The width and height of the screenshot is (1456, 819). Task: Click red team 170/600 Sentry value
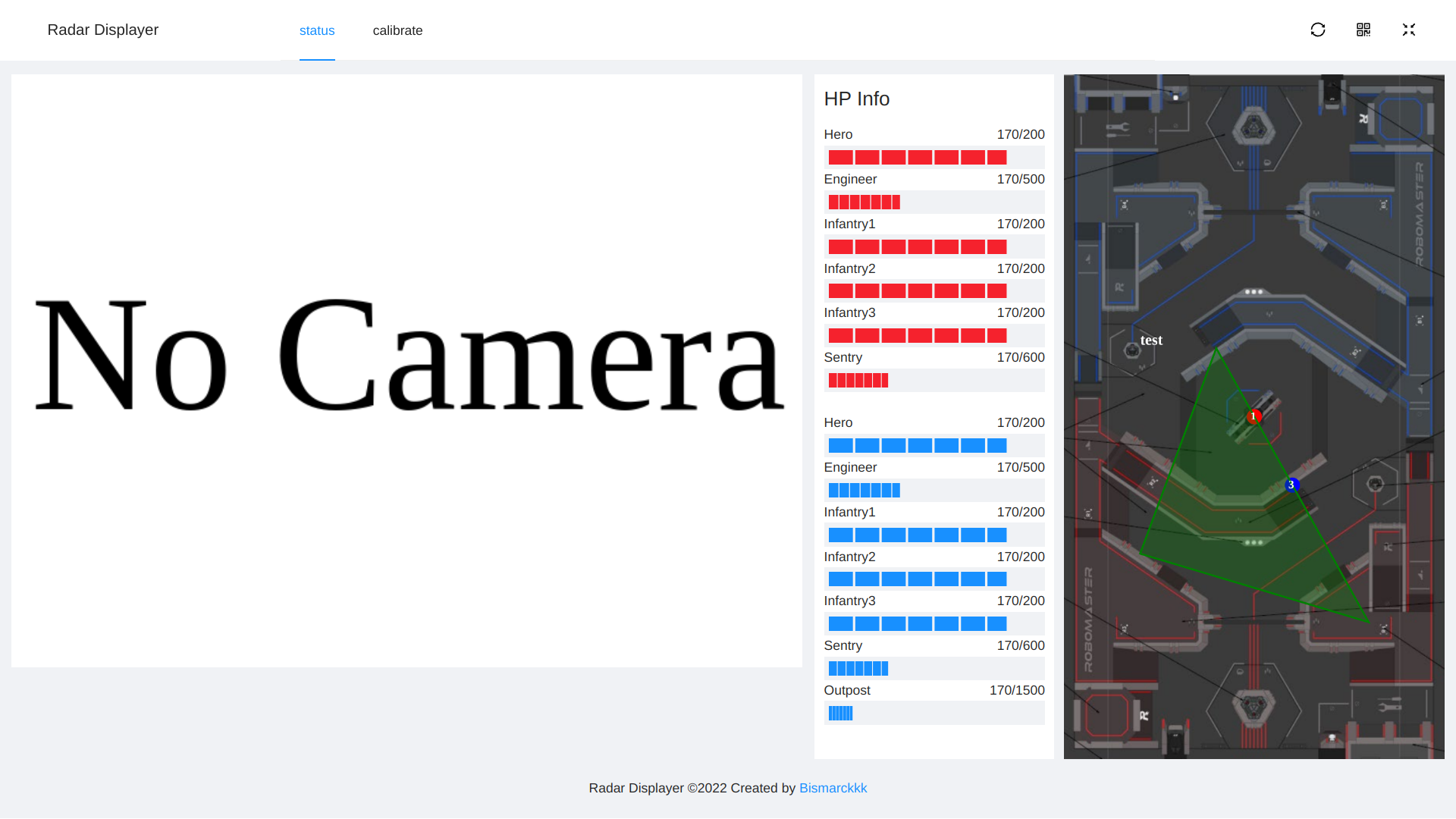[x=1021, y=357]
